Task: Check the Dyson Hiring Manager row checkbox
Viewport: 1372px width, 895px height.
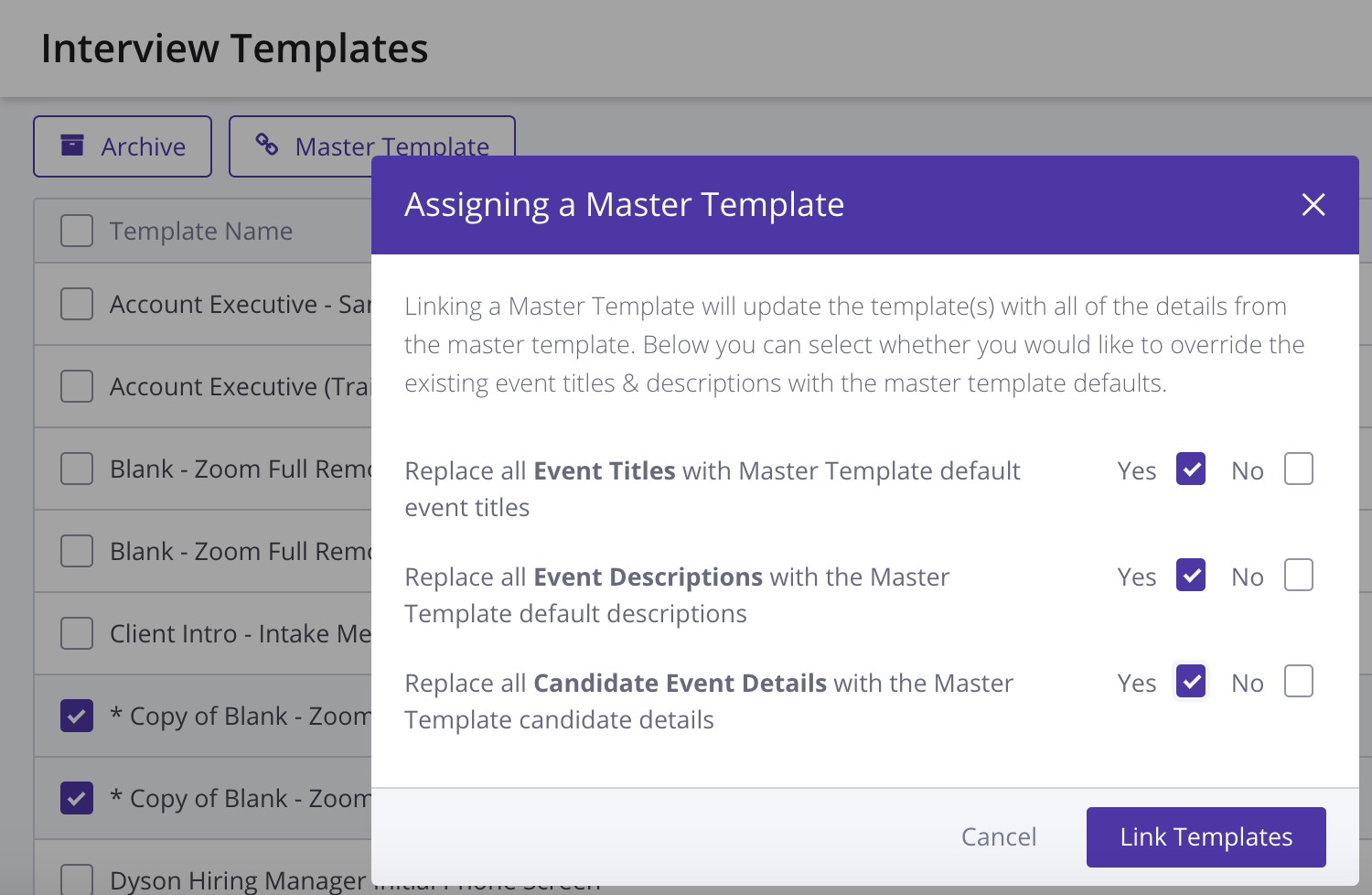Action: [x=77, y=879]
